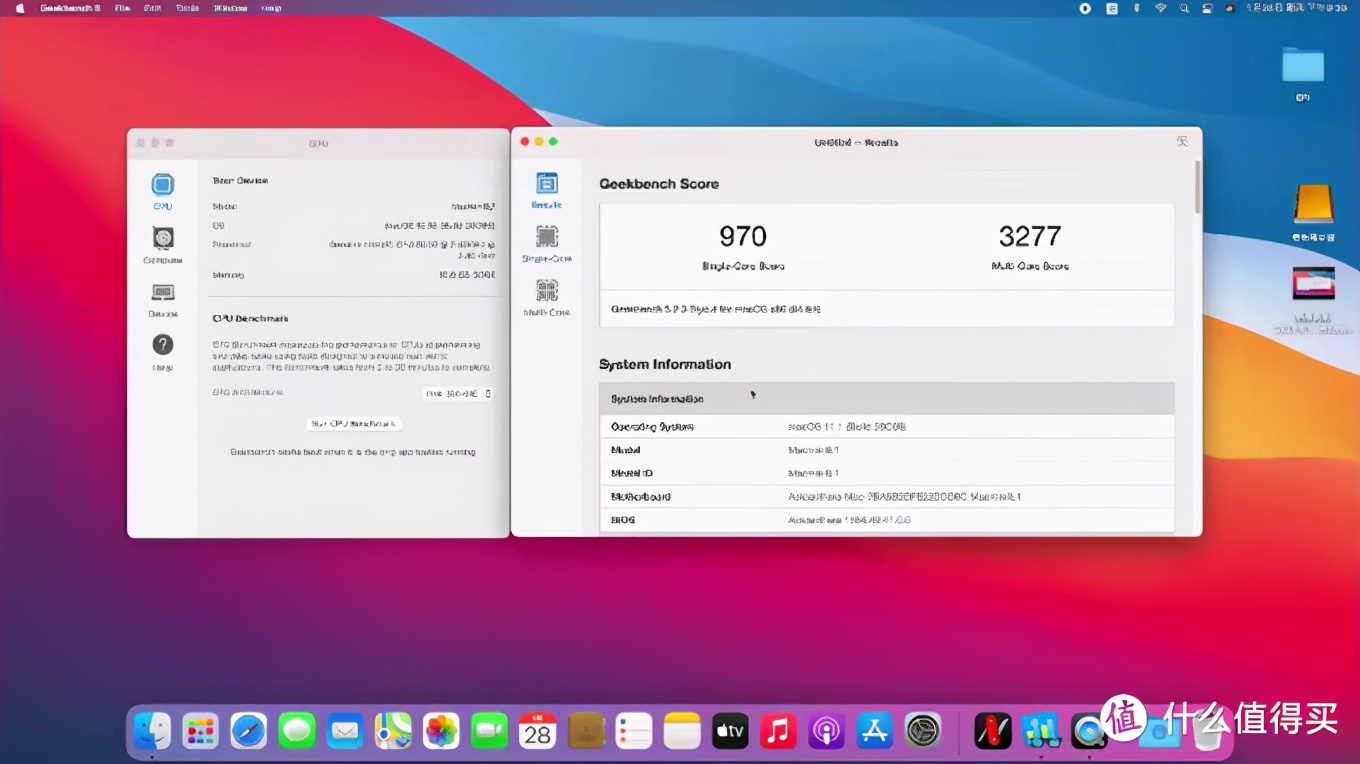The width and height of the screenshot is (1360, 764).
Task: Select the orange external drive on the desktop
Action: 1313,204
